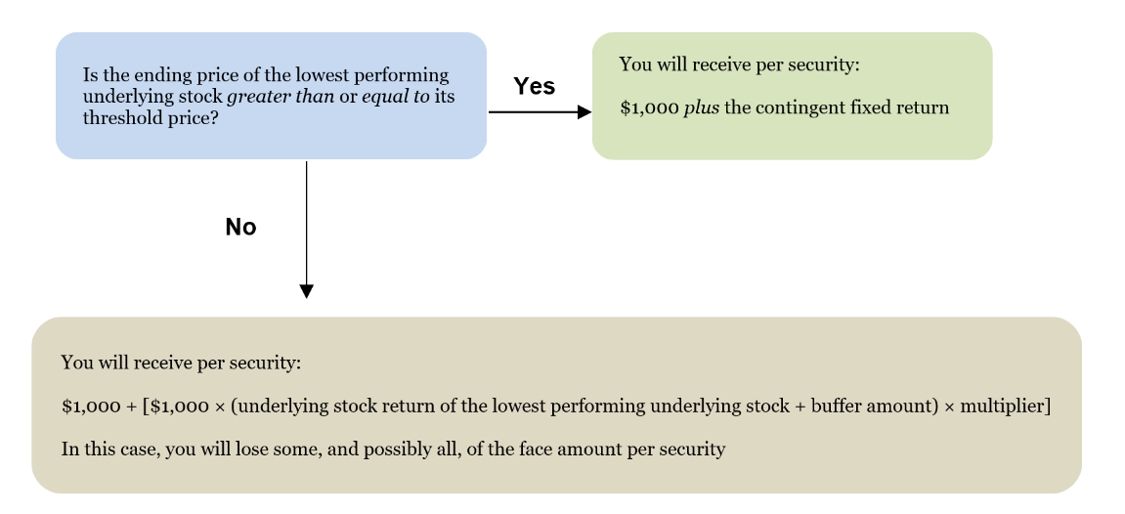Click the vertical line below the blue box
The width and height of the screenshot is (1125, 514).
(x=306, y=223)
